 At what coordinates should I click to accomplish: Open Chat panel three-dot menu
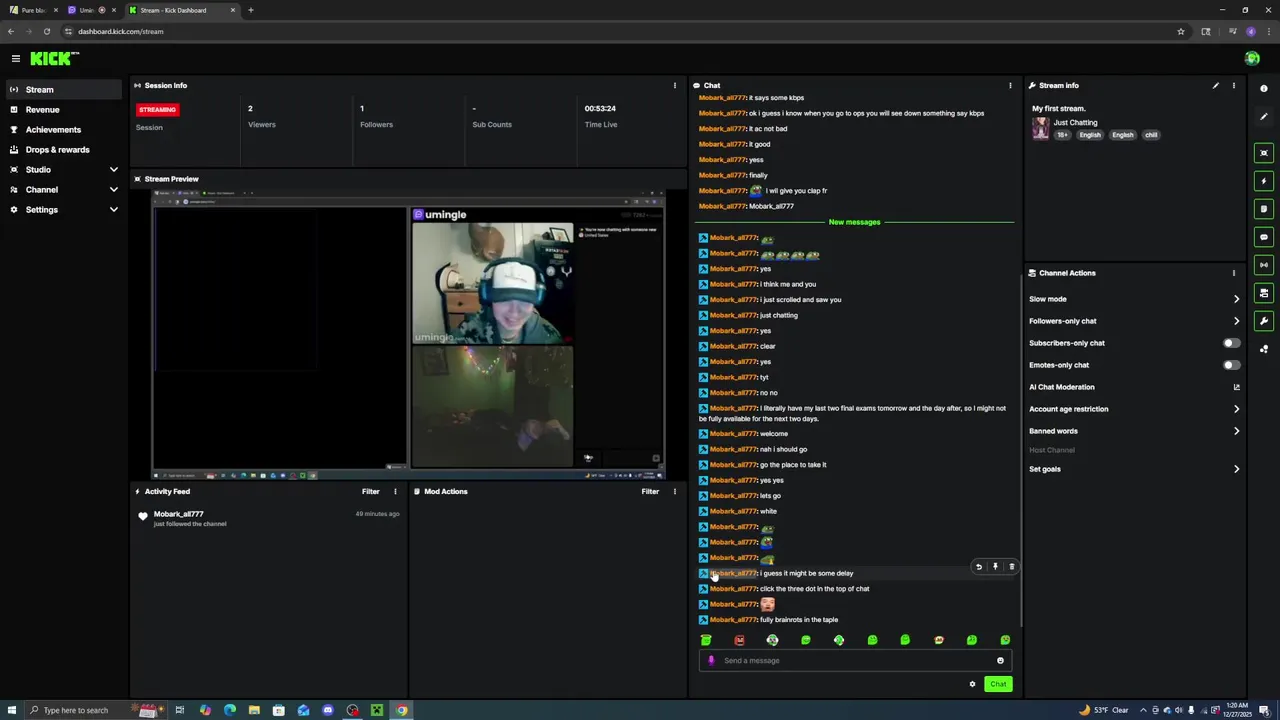coord(1010,85)
